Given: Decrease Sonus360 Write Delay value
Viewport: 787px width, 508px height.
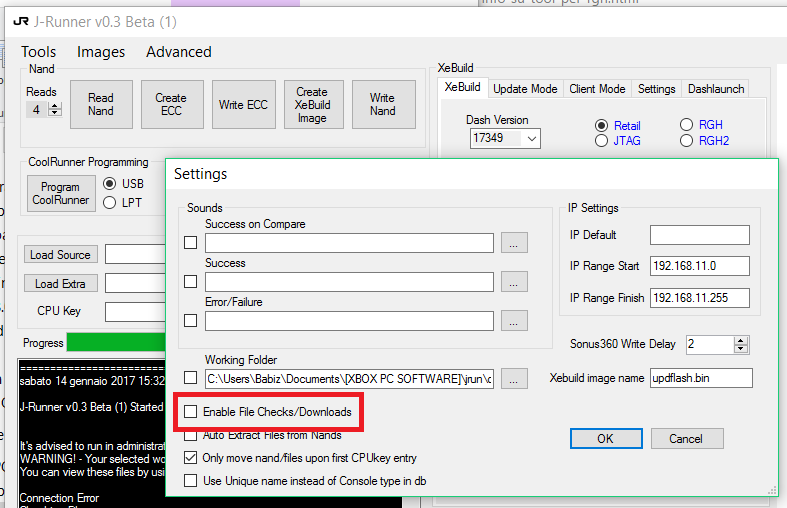Looking at the screenshot, I should (x=741, y=348).
